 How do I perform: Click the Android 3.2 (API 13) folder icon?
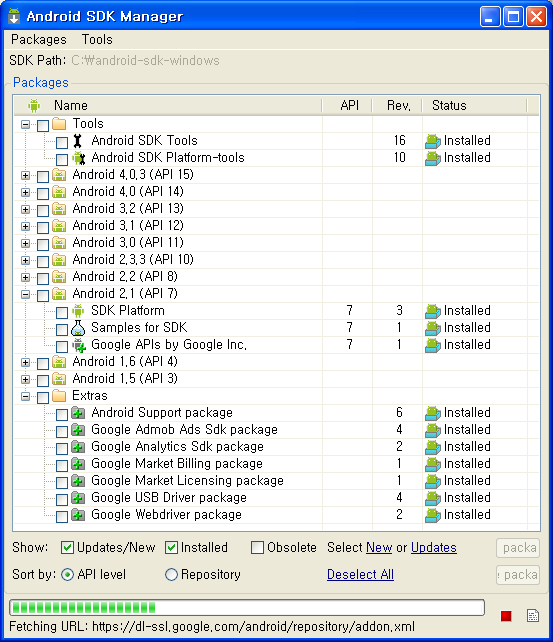pos(59,209)
